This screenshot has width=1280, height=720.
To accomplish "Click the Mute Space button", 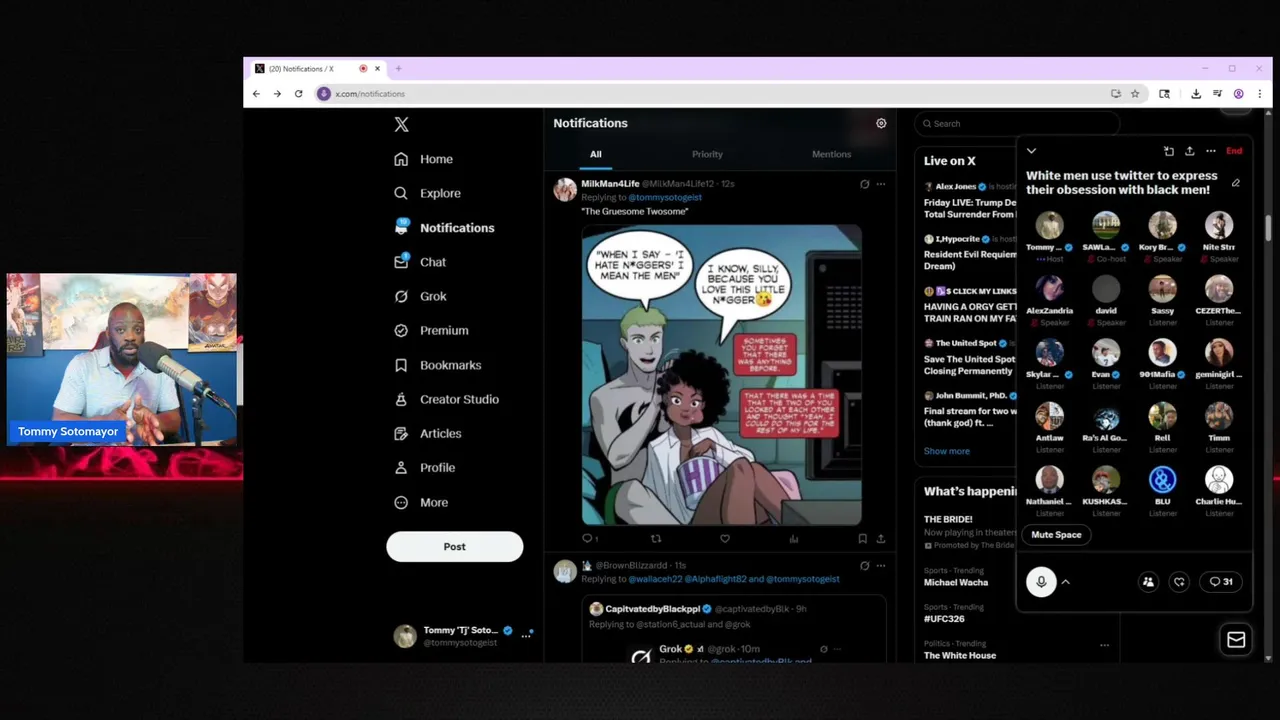I will 1056,535.
